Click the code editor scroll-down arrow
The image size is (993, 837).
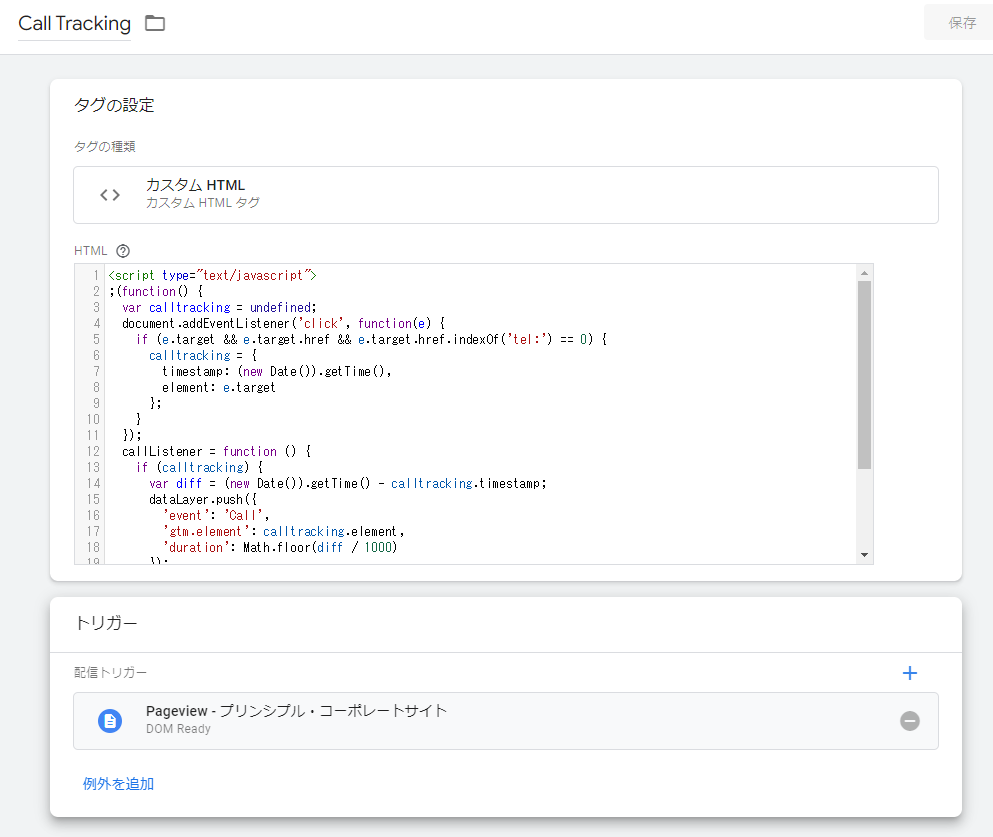[x=864, y=555]
